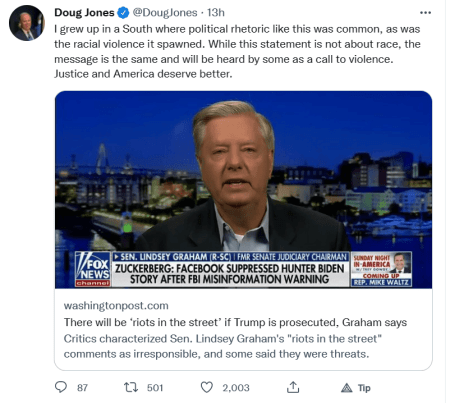Open the three-dot more options menu

tap(425, 13)
